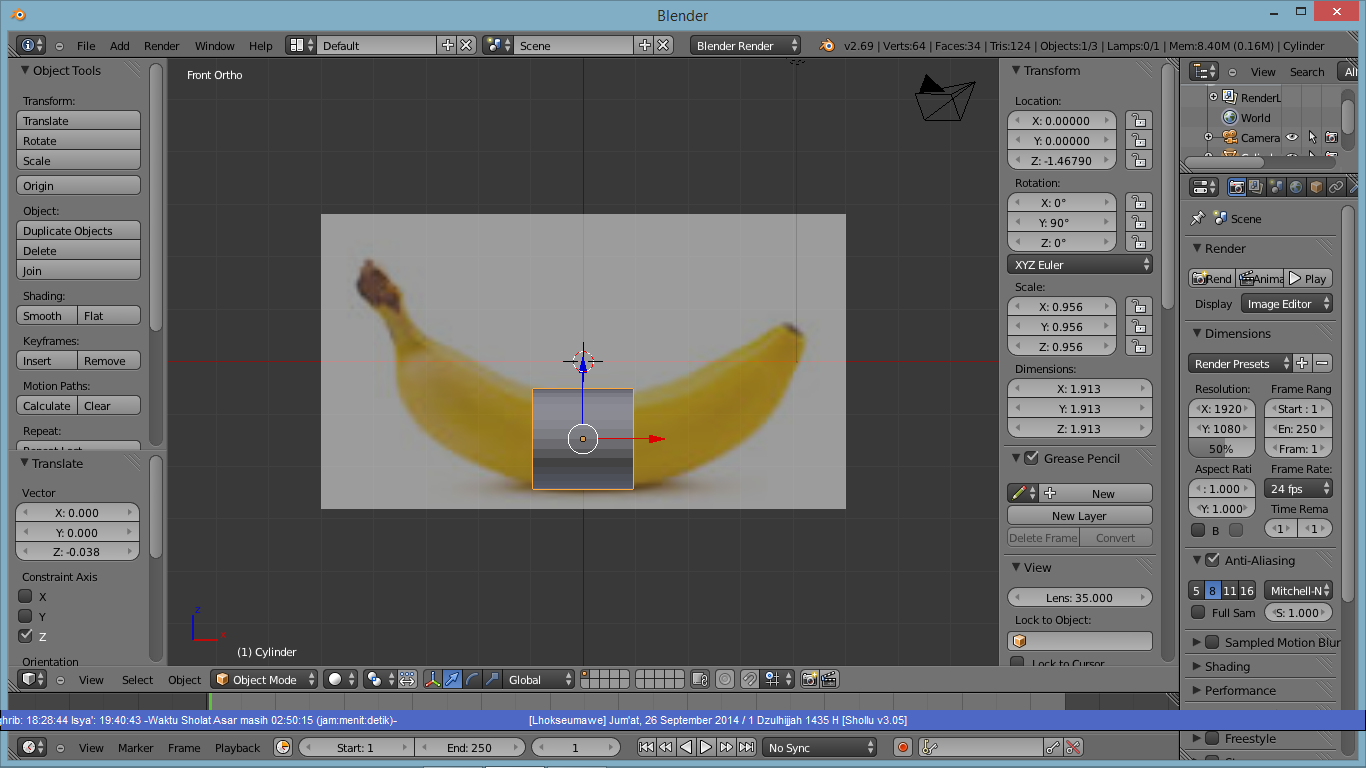Select the Render Layers properties tab icon
1366x768 pixels.
(x=1257, y=187)
